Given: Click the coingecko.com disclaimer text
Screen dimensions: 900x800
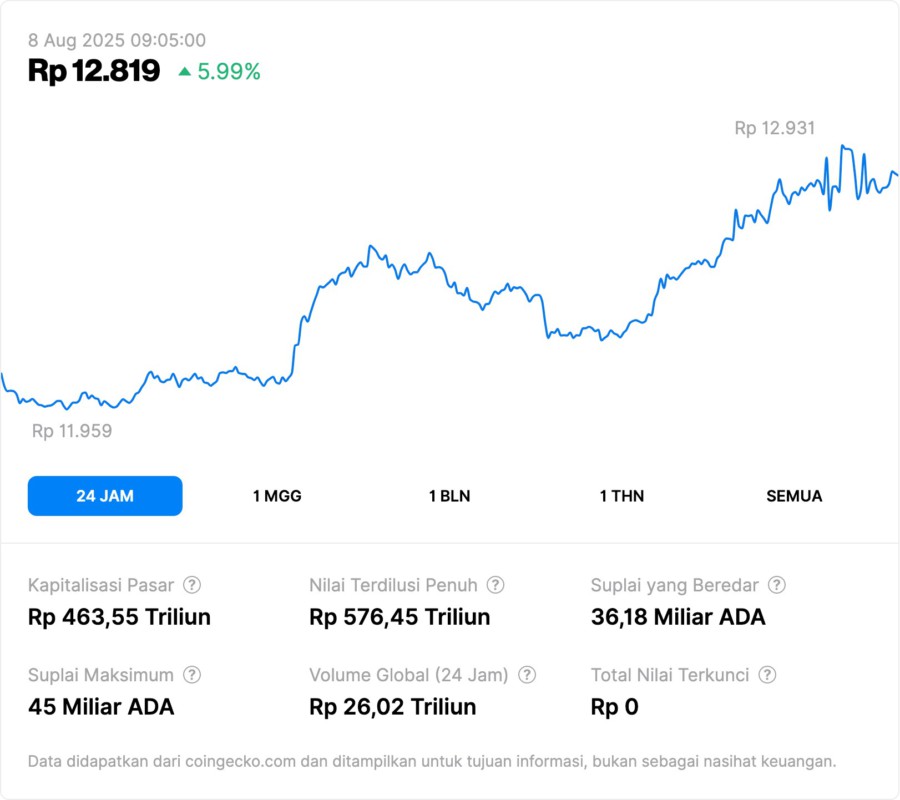Looking at the screenshot, I should [x=432, y=761].
